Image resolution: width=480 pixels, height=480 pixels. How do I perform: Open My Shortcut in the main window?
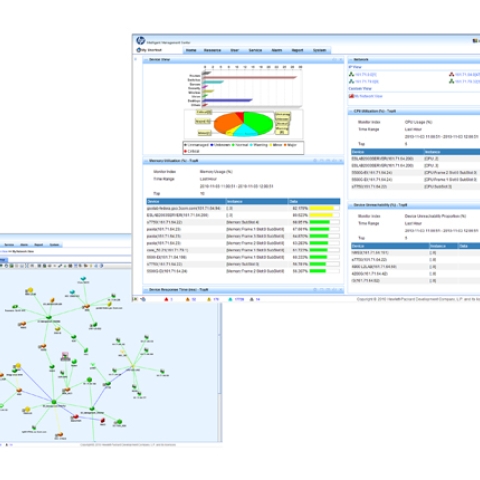coord(149,50)
